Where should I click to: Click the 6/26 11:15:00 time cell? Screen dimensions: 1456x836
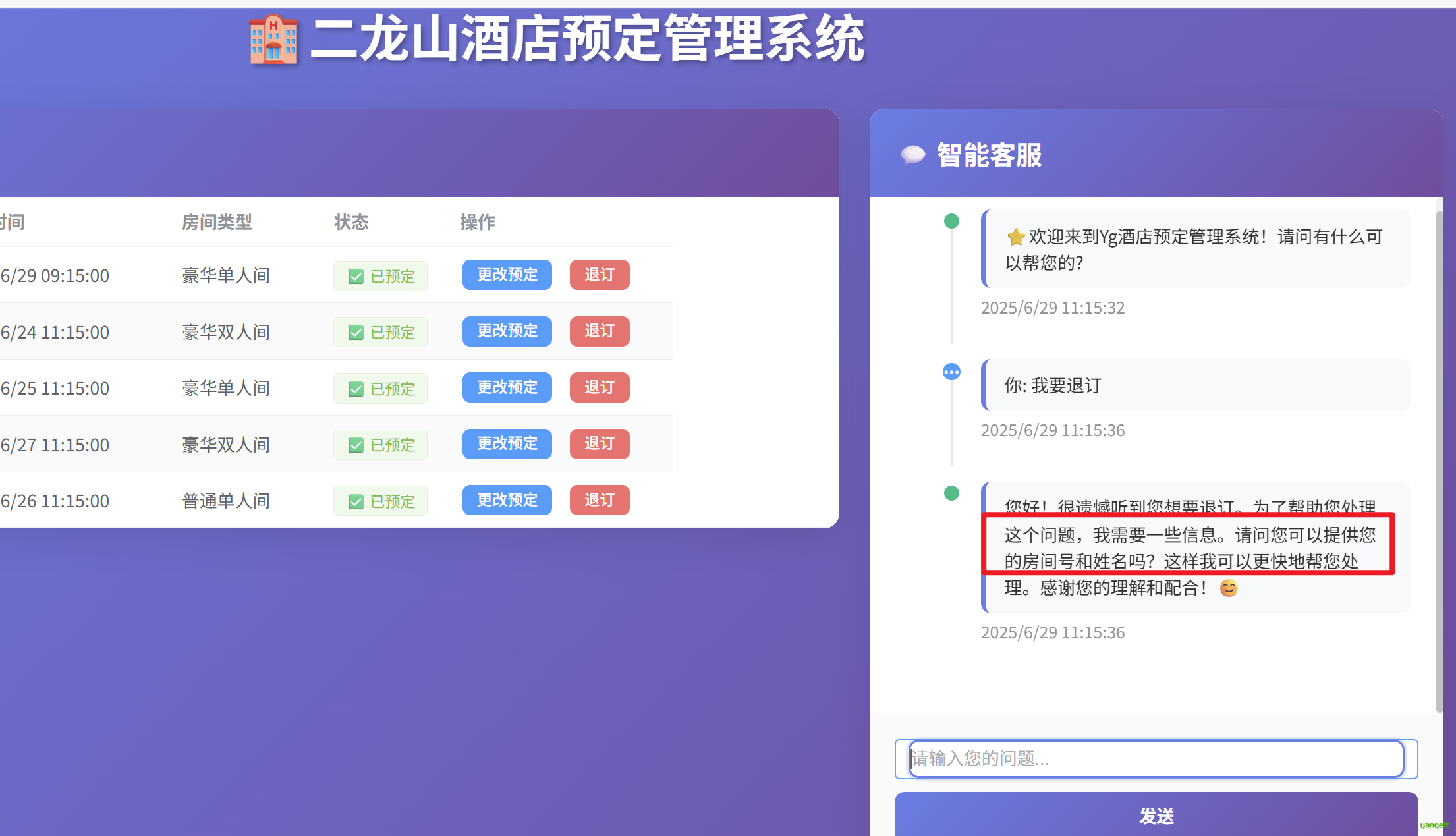[55, 501]
